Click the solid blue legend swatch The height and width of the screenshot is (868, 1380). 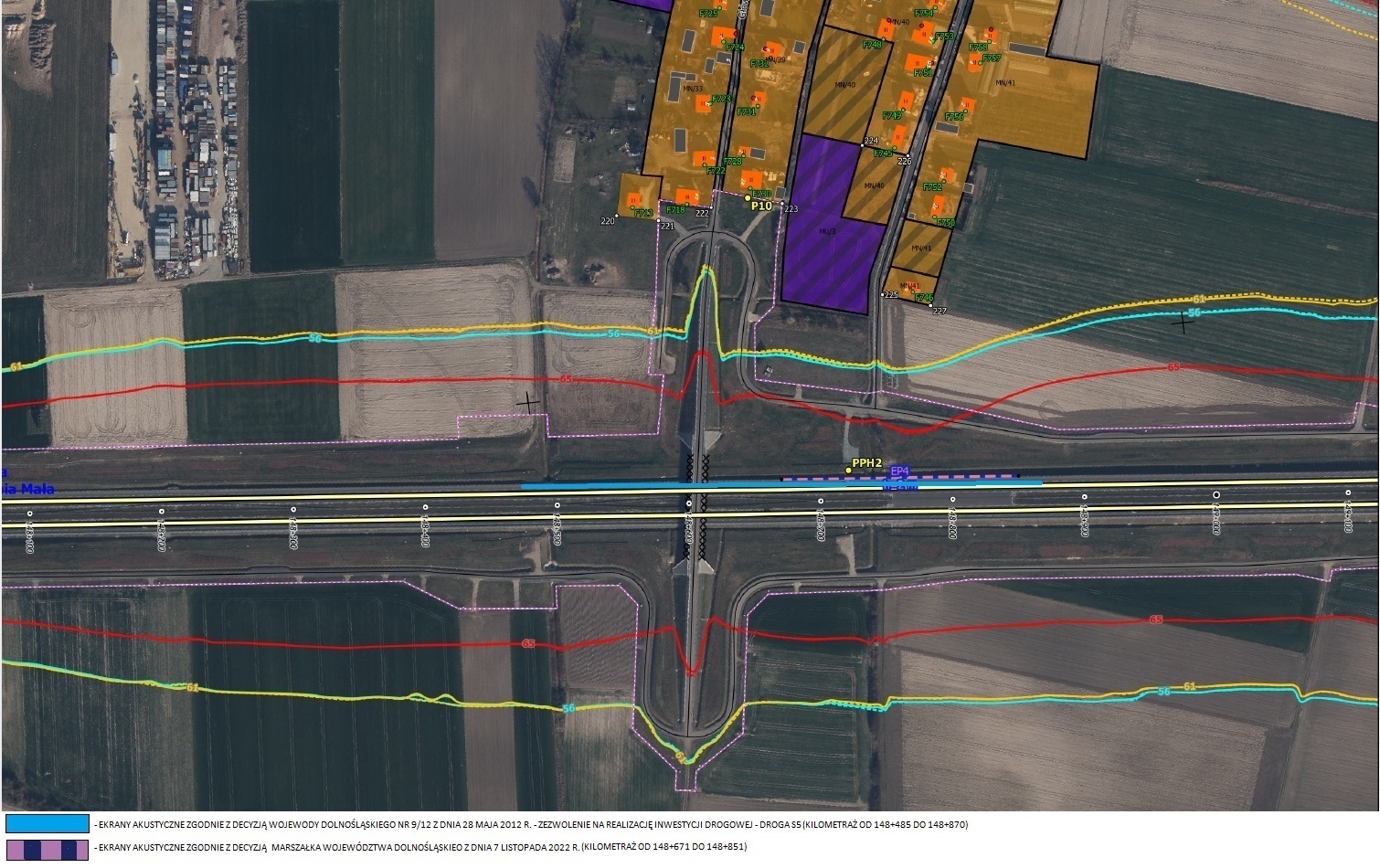point(47,824)
